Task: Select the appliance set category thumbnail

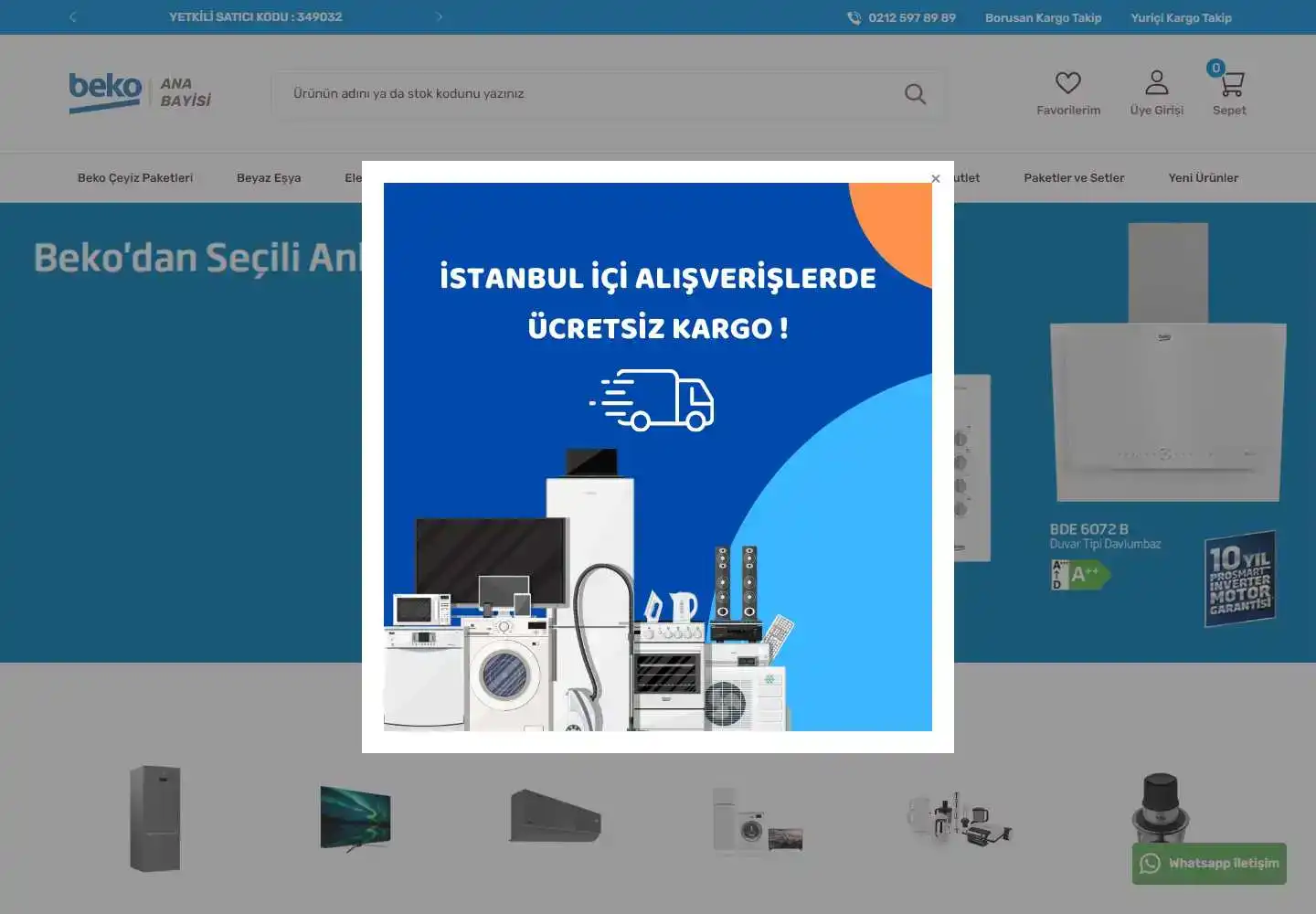Action: (757, 820)
